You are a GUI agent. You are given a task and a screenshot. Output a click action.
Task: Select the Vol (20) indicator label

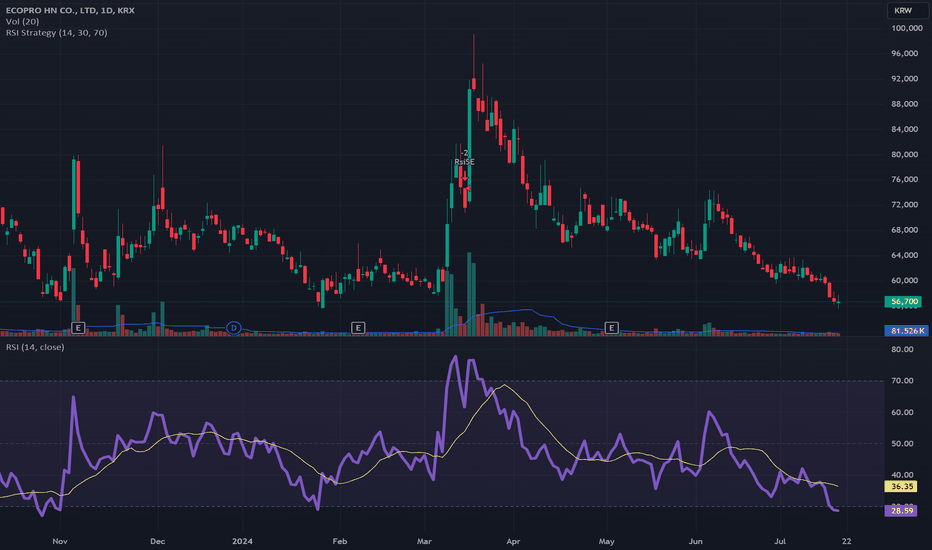[23, 21]
